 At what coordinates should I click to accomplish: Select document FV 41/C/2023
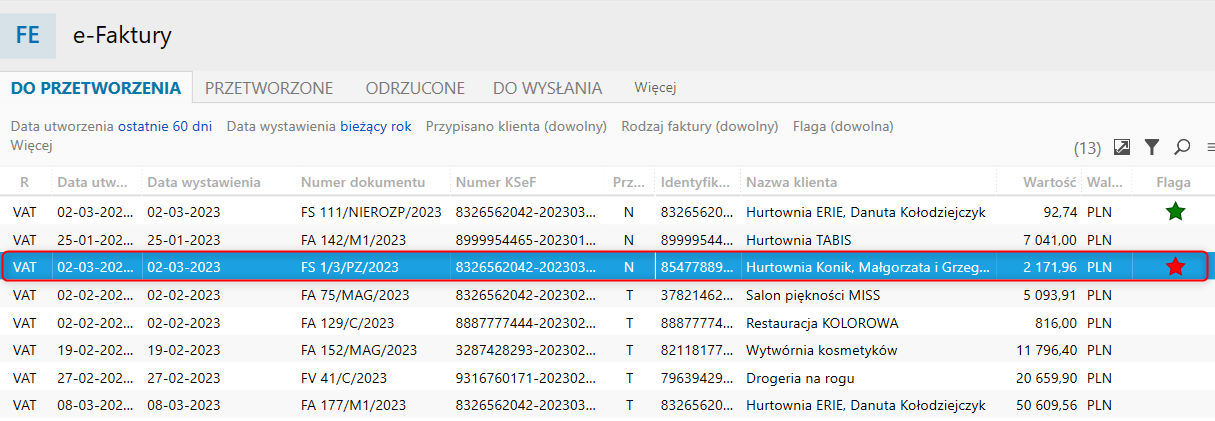tap(343, 378)
